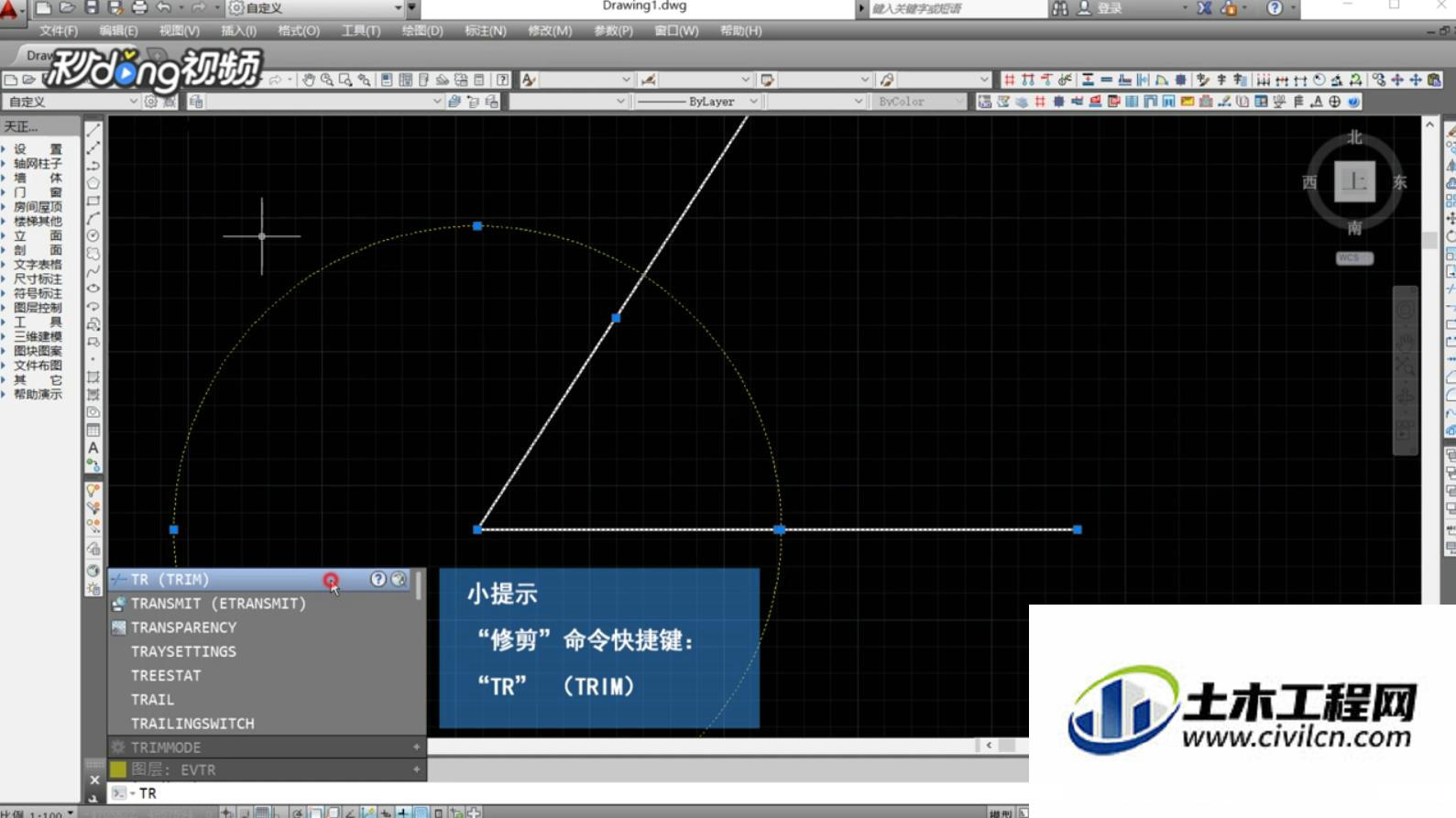
Task: Click 西 west on the ViewCube compass
Action: 1310,182
